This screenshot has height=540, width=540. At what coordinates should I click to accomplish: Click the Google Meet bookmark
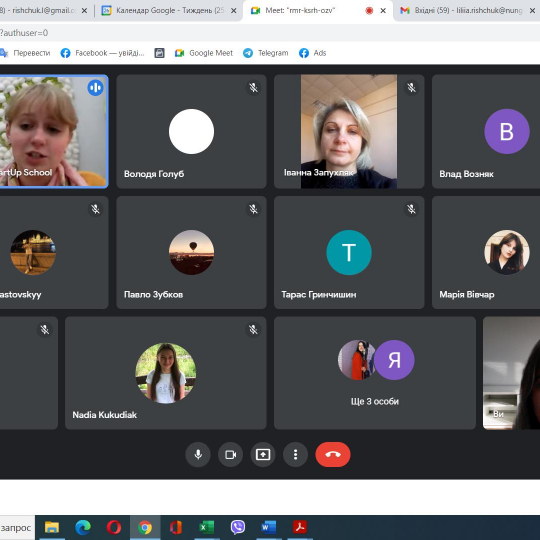click(x=204, y=53)
